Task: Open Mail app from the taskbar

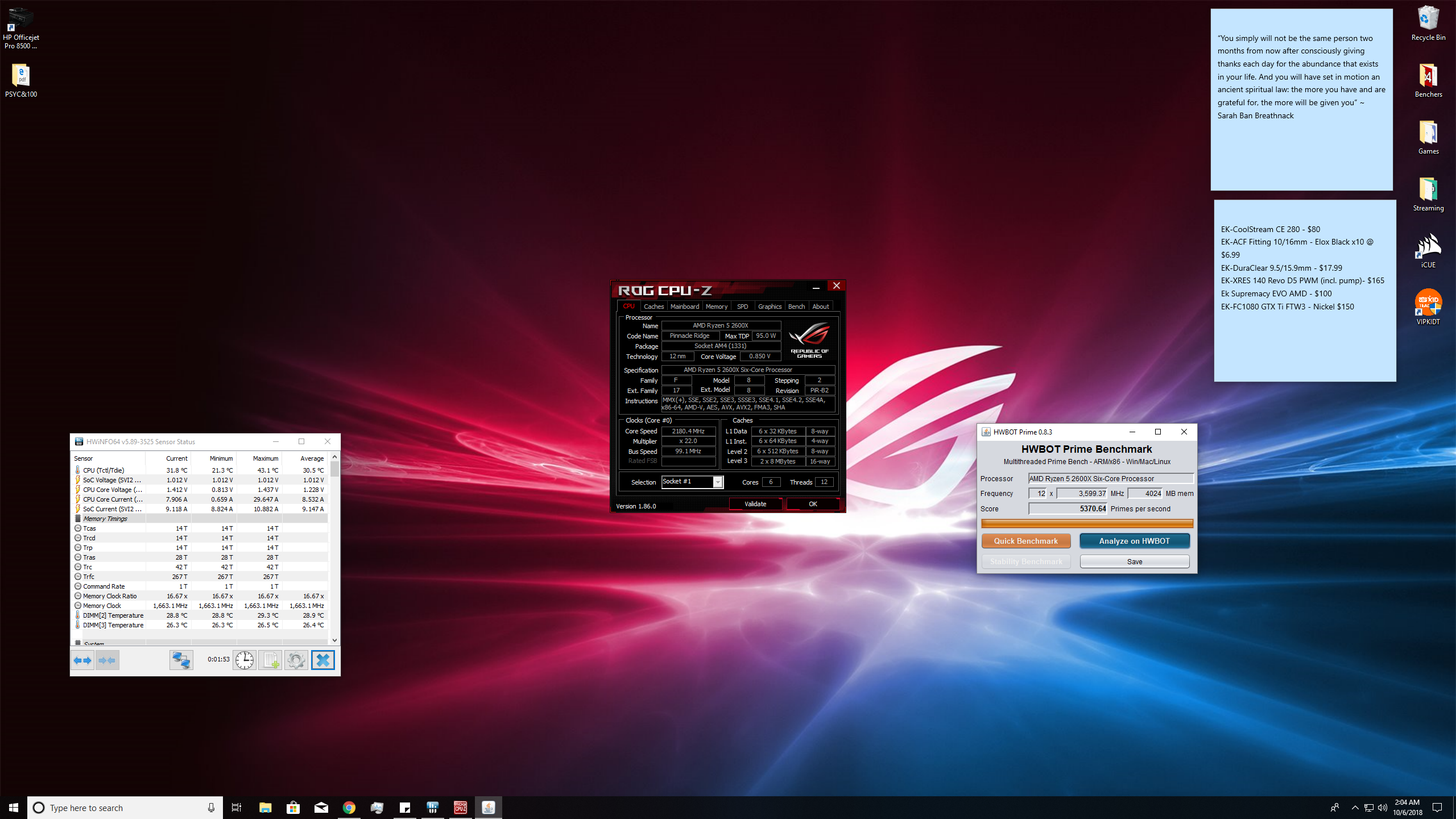Action: (321, 808)
